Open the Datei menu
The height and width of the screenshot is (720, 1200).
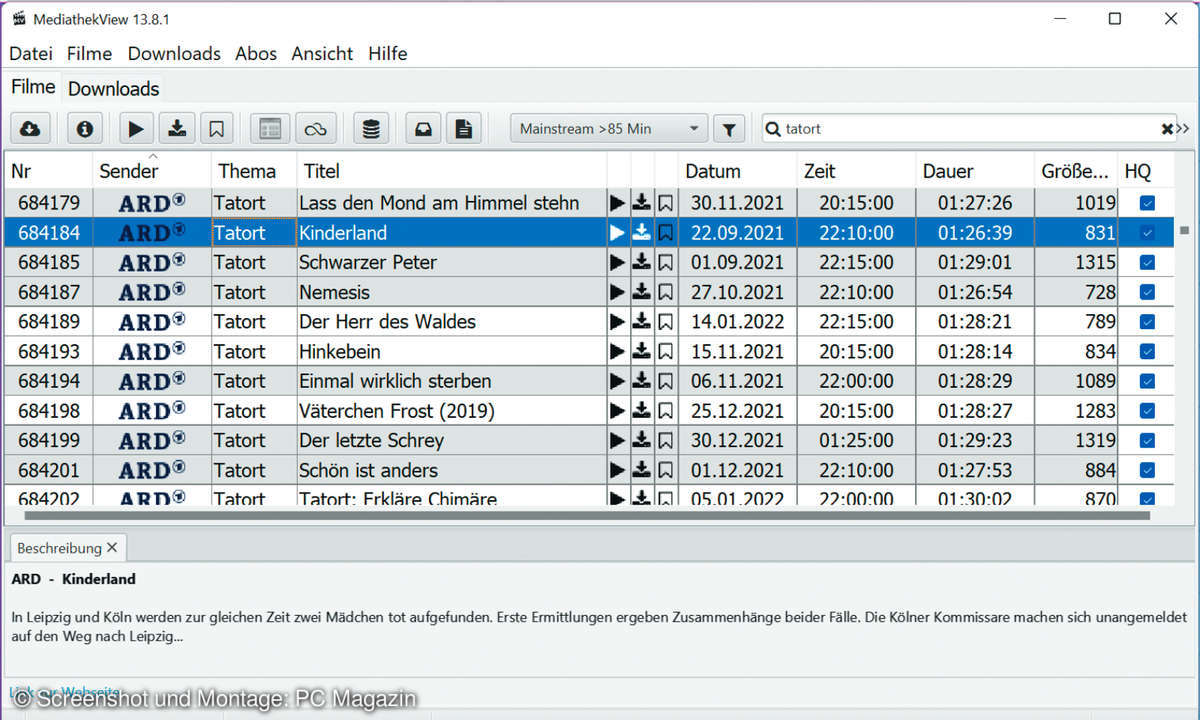[31, 54]
